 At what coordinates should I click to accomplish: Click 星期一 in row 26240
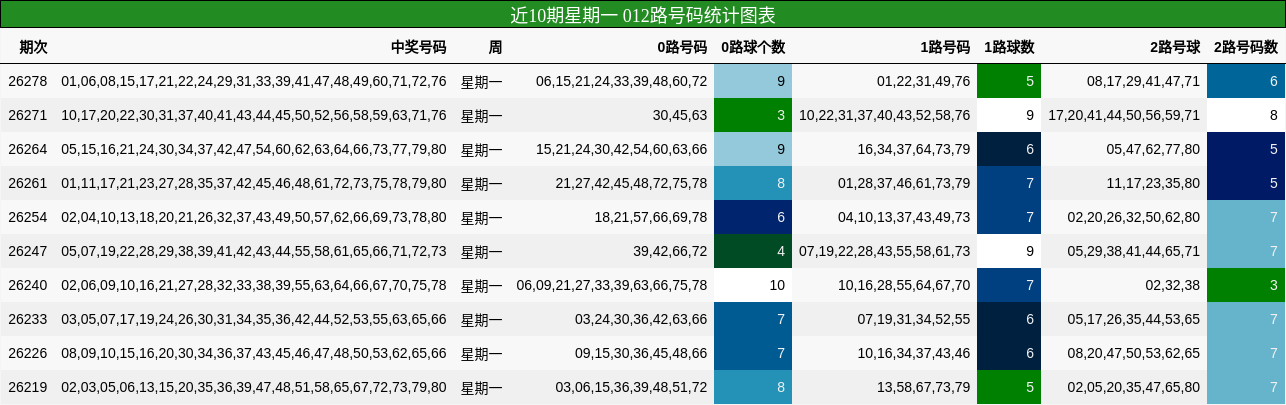(x=481, y=285)
